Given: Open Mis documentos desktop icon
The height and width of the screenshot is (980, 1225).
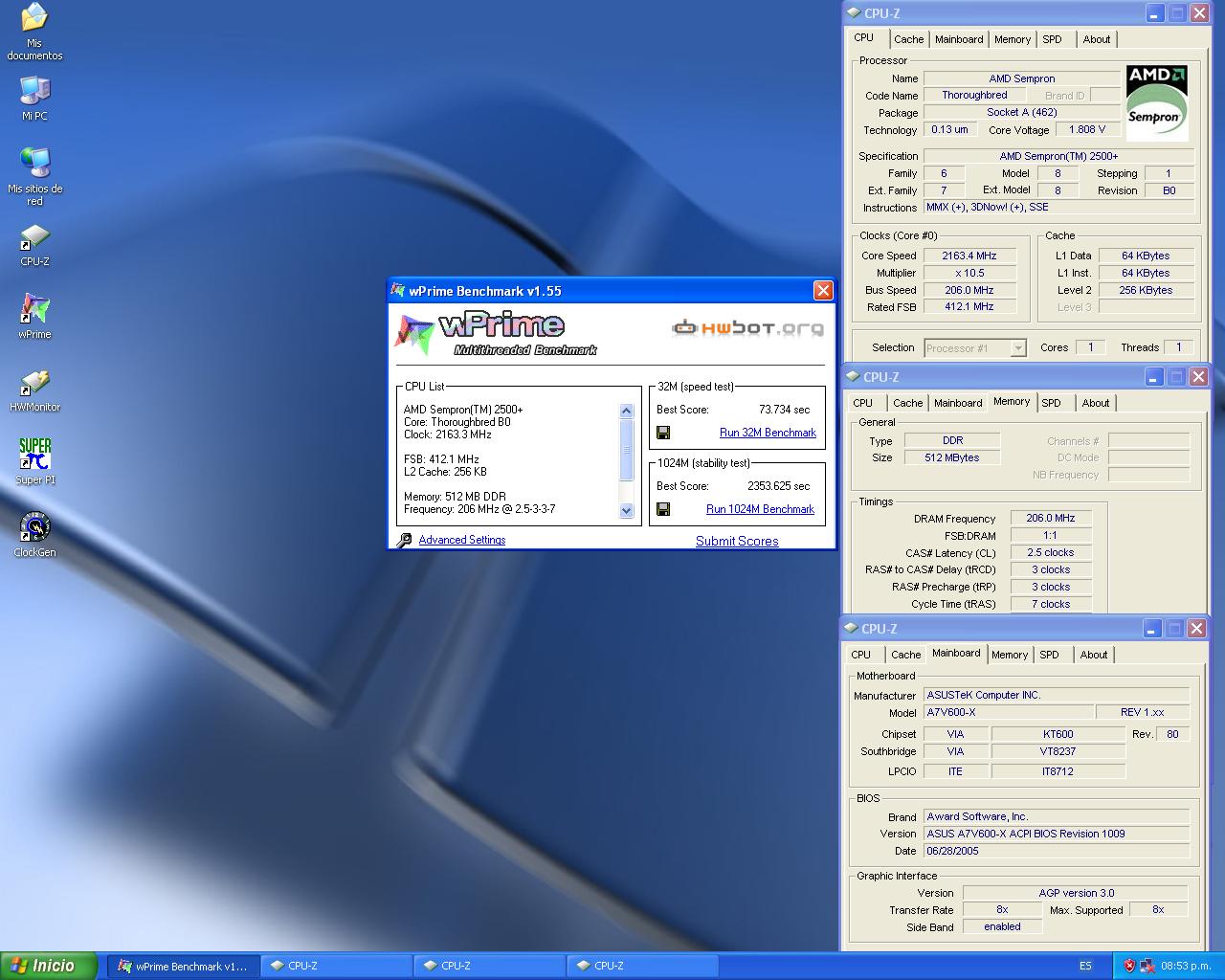Looking at the screenshot, I should (34, 32).
